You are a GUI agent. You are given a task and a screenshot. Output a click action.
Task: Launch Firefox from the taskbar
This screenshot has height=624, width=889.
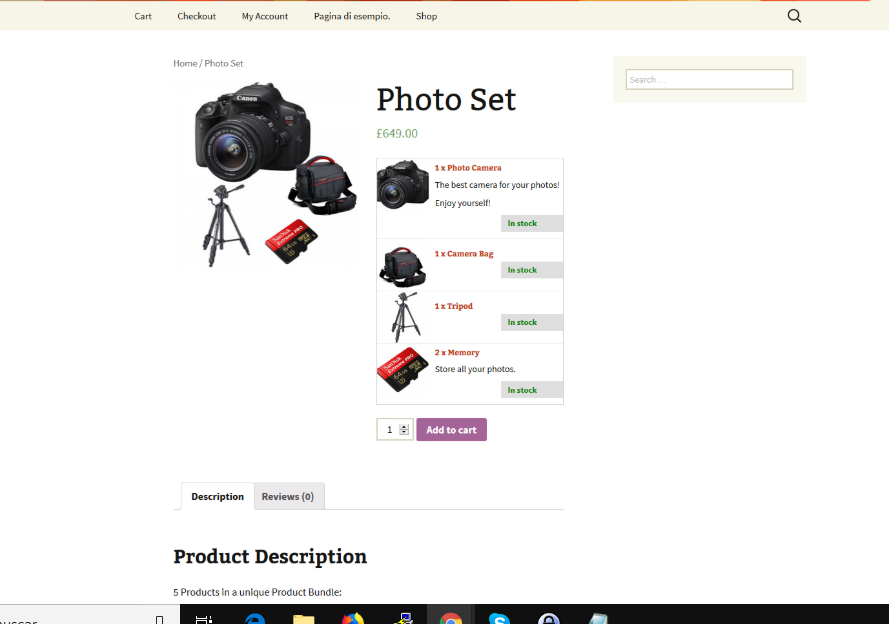pos(353,619)
